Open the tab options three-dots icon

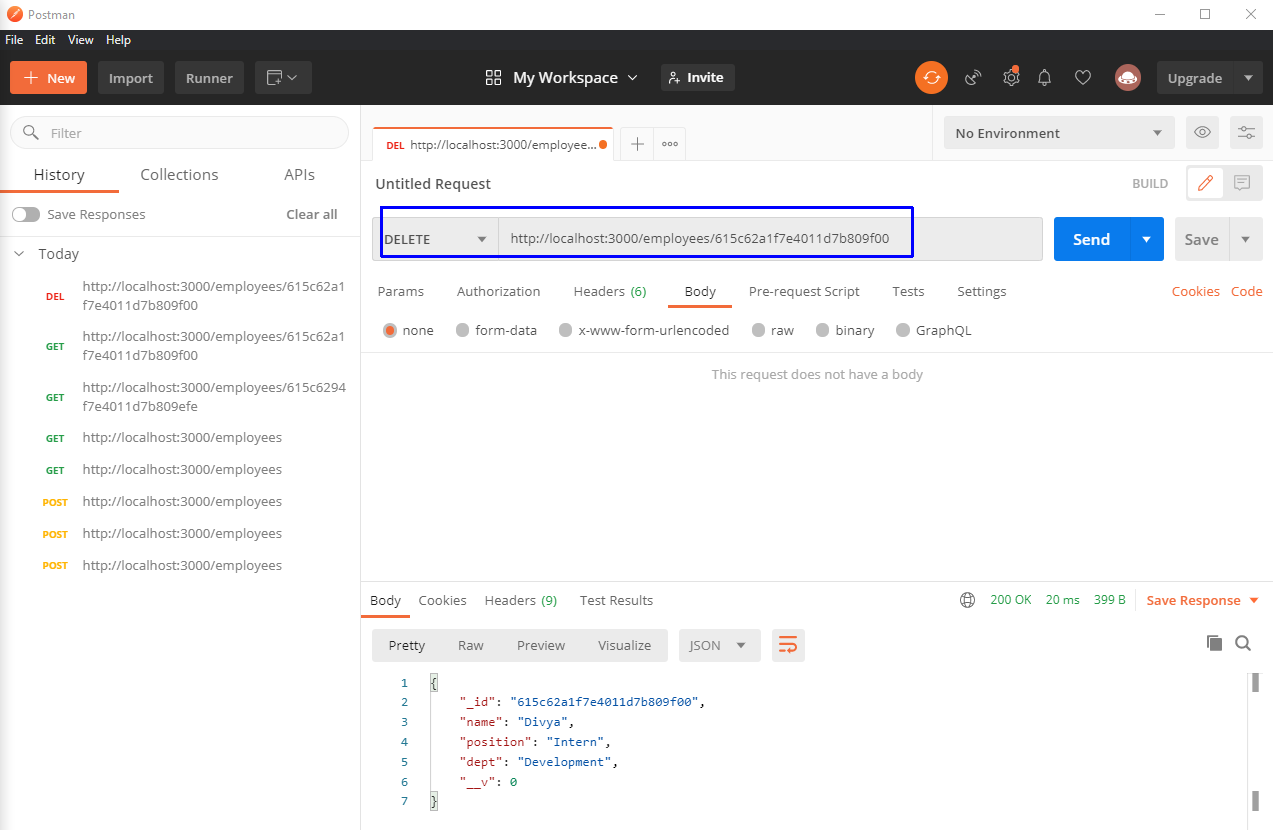point(670,144)
